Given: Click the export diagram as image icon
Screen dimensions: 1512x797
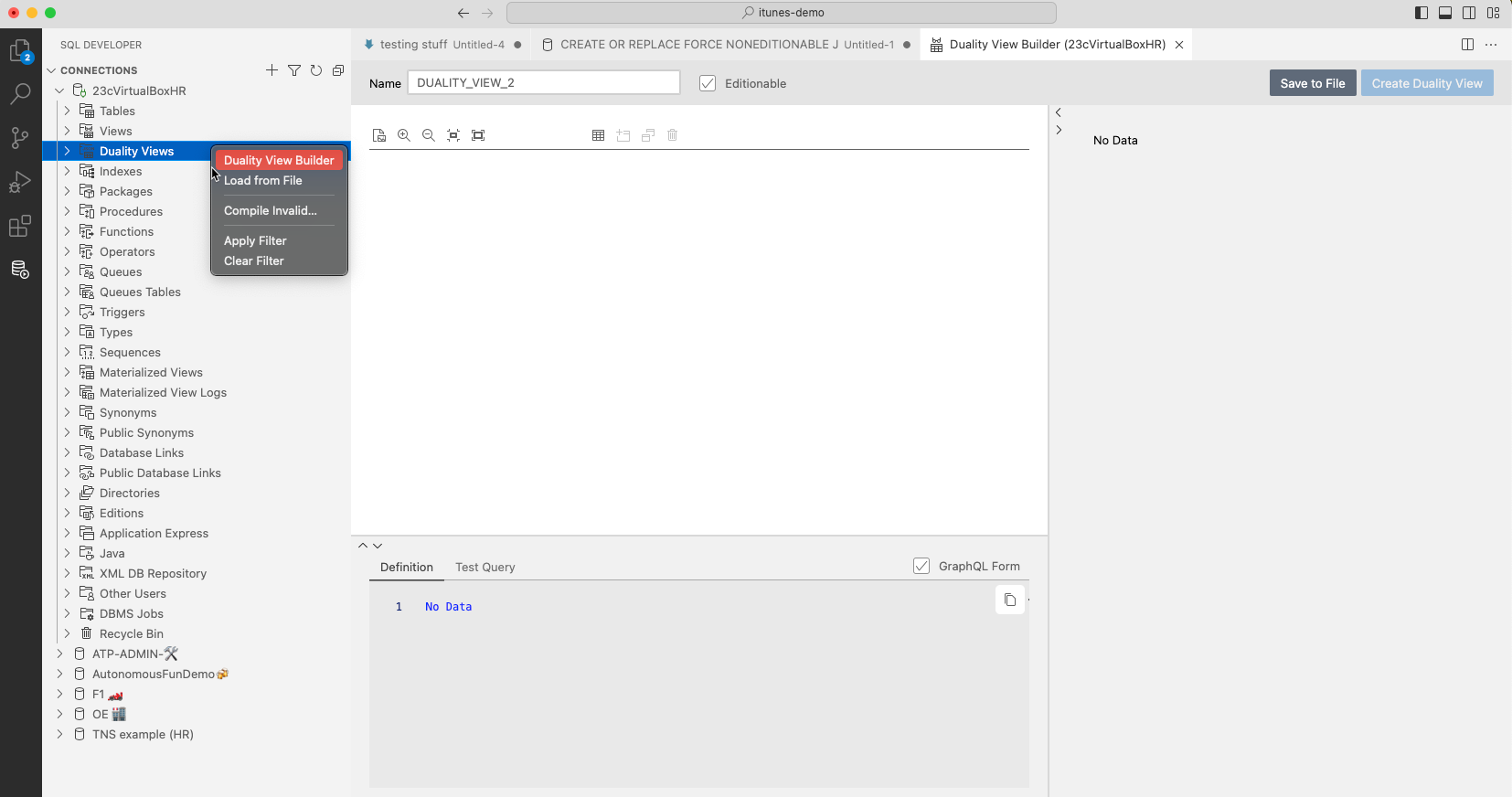Looking at the screenshot, I should [379, 135].
